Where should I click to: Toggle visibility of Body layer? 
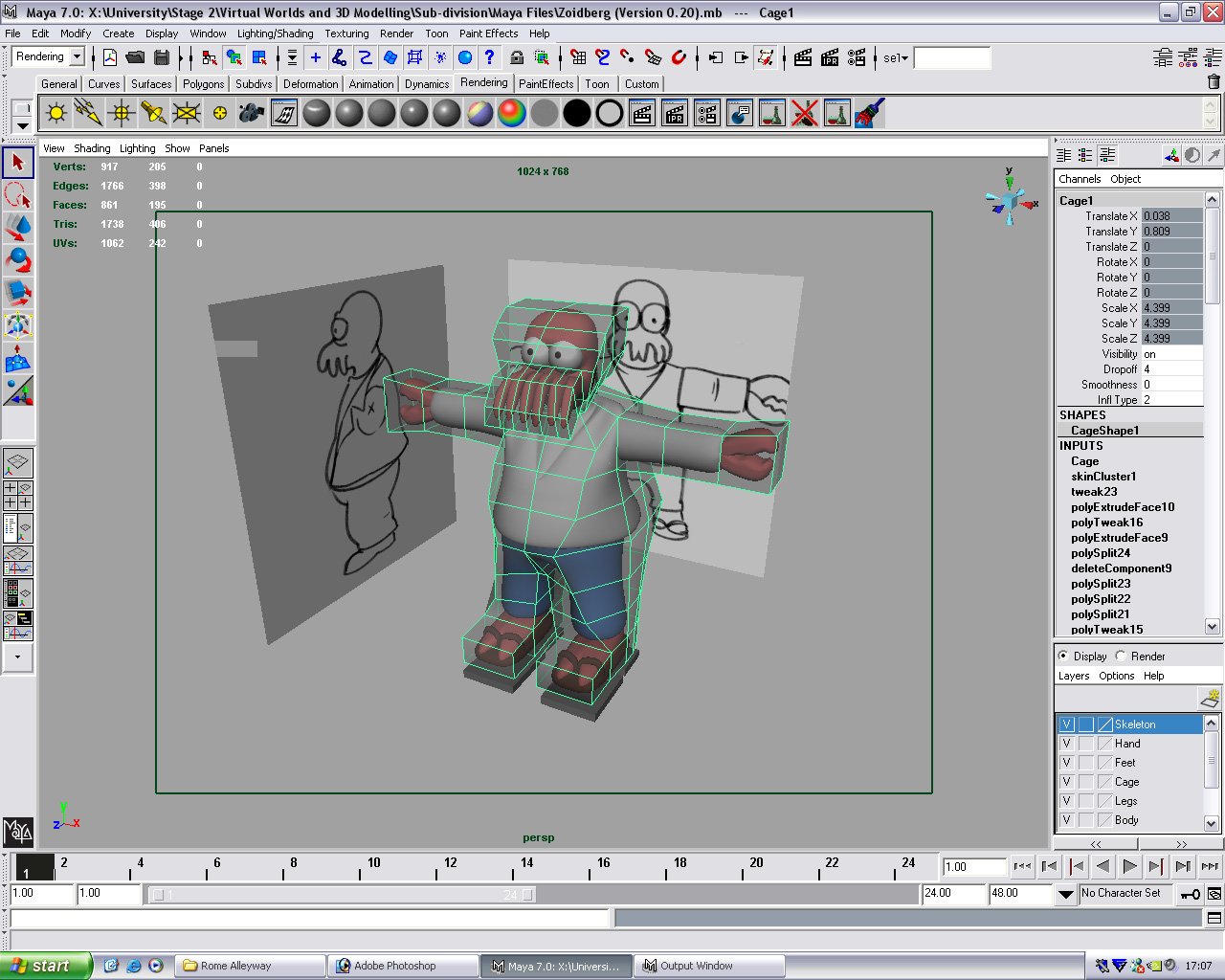pos(1066,820)
